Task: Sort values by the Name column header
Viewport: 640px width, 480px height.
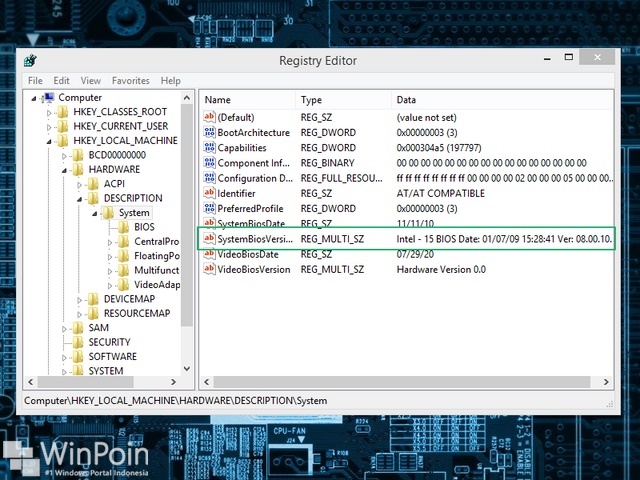Action: click(248, 100)
